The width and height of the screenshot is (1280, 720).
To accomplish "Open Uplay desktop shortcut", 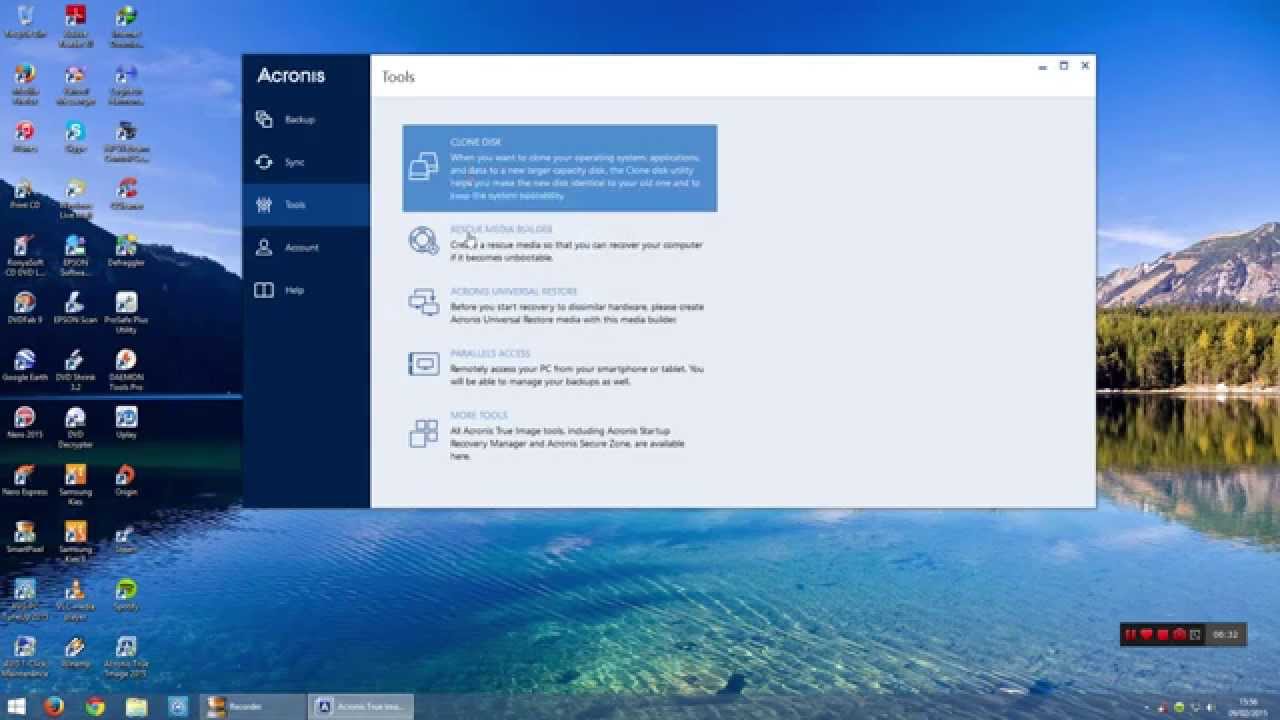I will coord(126,423).
